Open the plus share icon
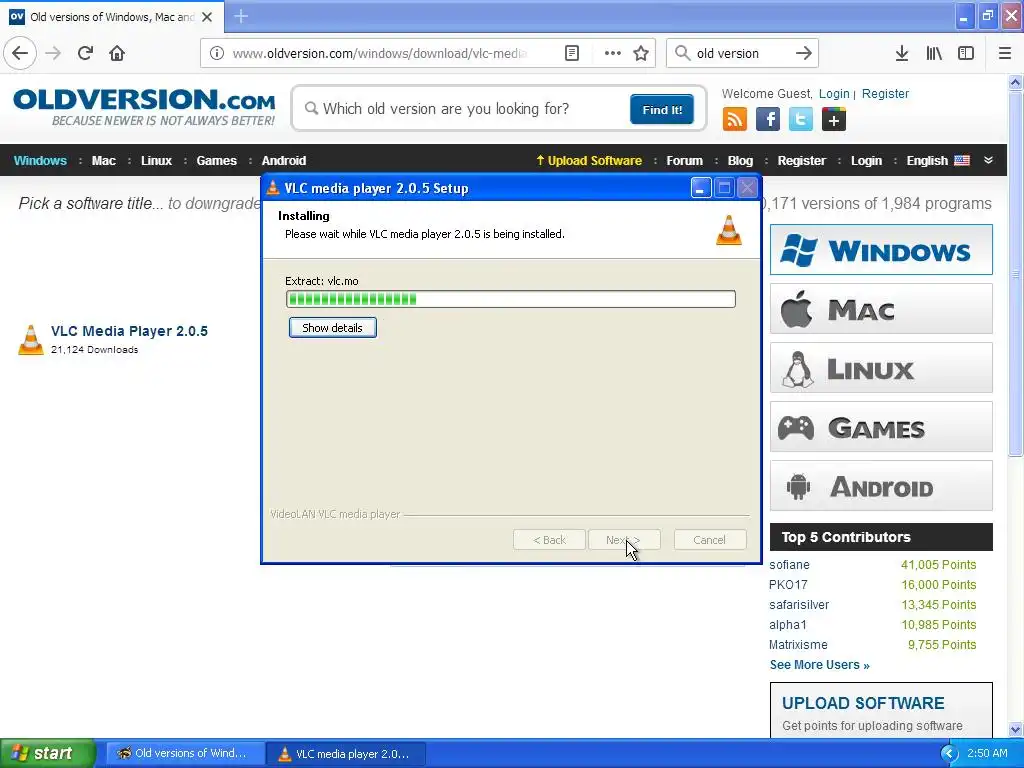 coord(833,120)
